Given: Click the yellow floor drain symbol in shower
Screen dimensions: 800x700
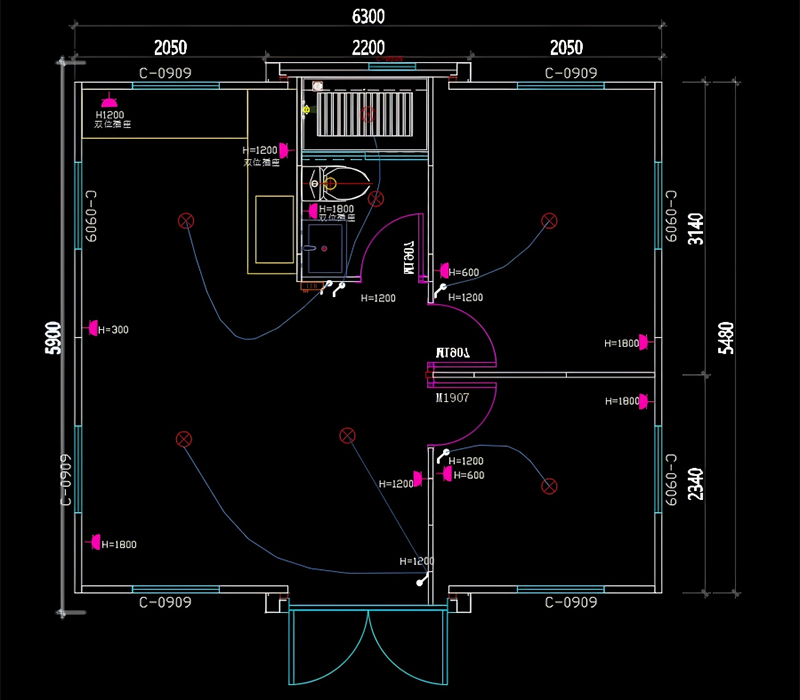Looking at the screenshot, I should (306, 110).
